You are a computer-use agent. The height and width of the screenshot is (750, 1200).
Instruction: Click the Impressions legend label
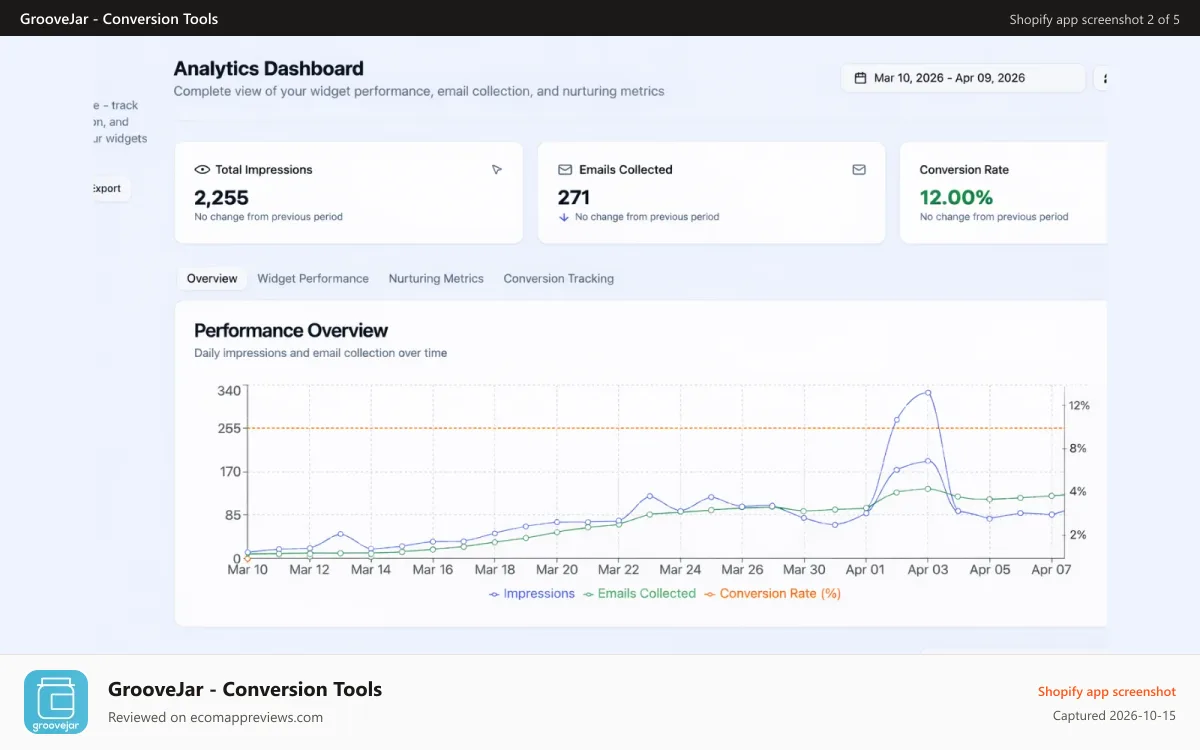point(539,594)
